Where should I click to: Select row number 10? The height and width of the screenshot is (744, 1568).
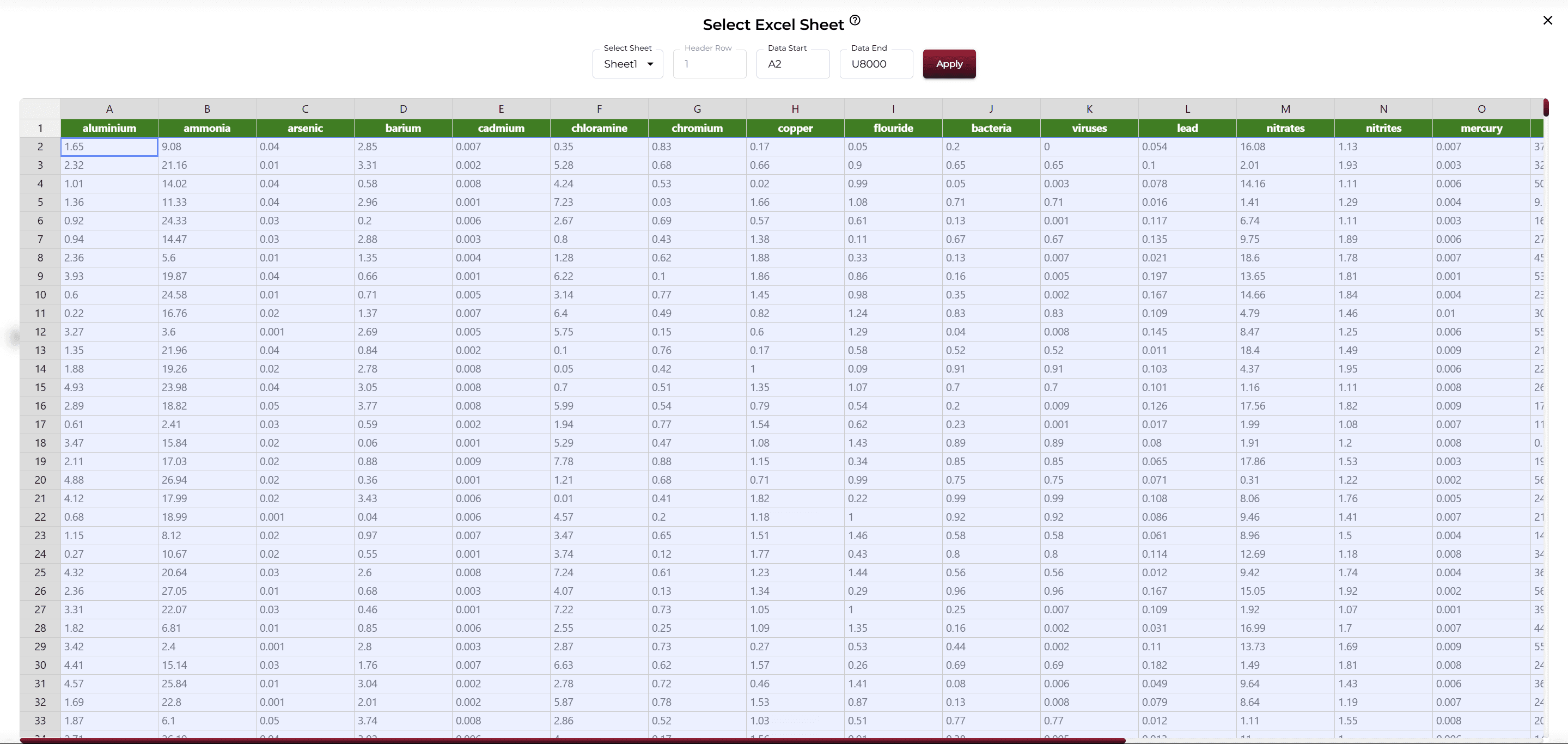(x=40, y=295)
